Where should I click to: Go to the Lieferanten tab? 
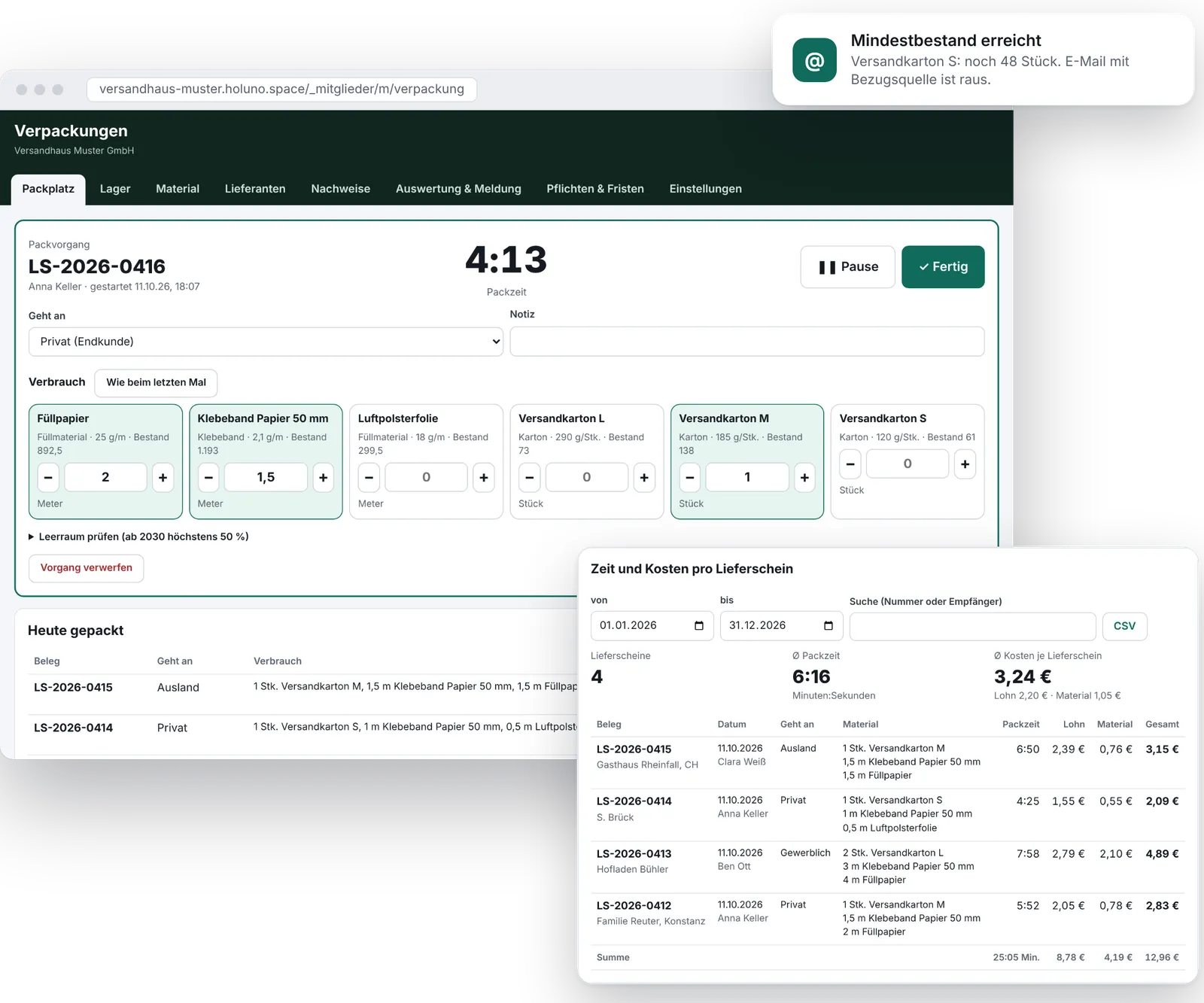(x=255, y=189)
